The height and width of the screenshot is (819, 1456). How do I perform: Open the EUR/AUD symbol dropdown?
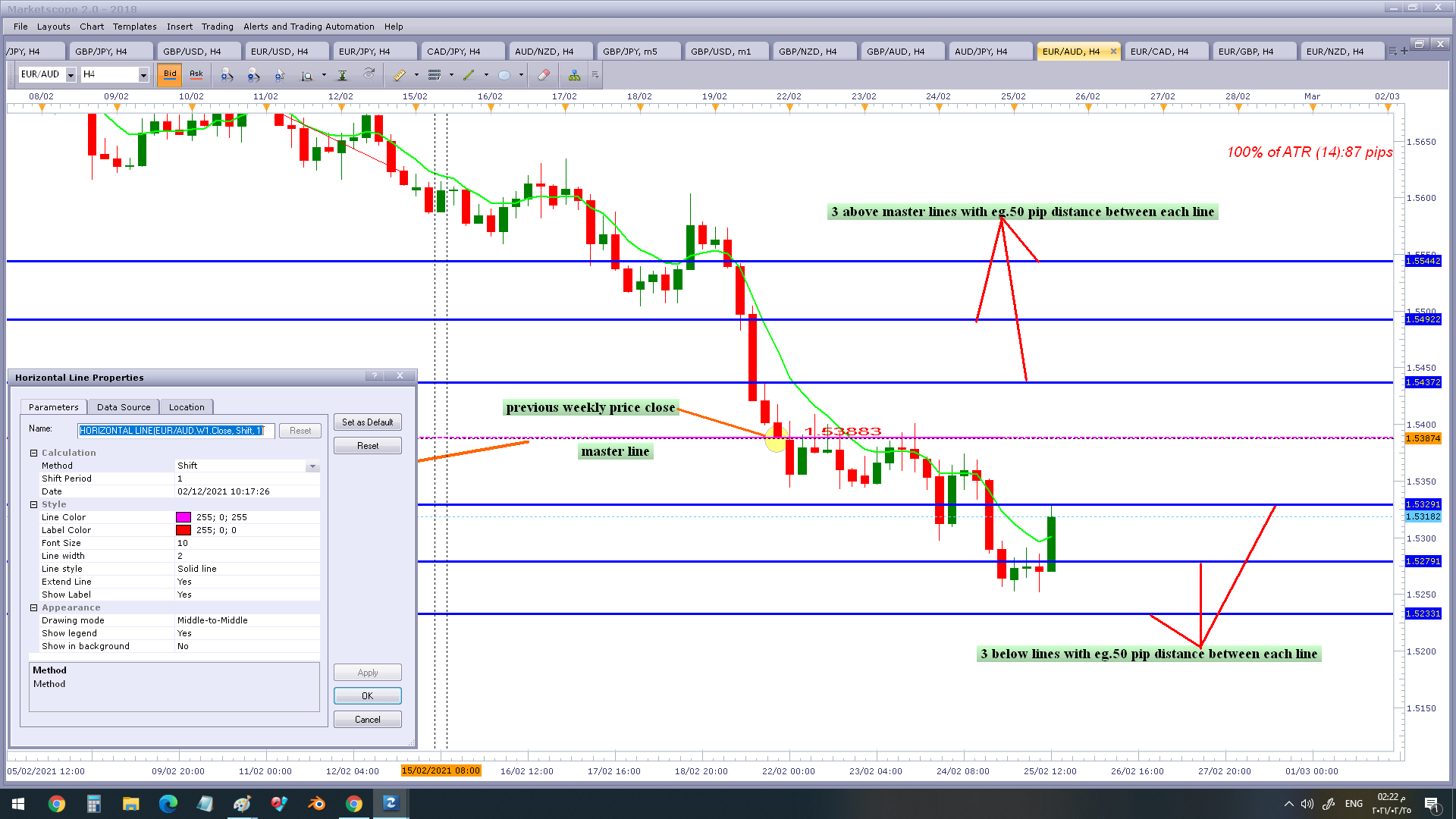(71, 74)
